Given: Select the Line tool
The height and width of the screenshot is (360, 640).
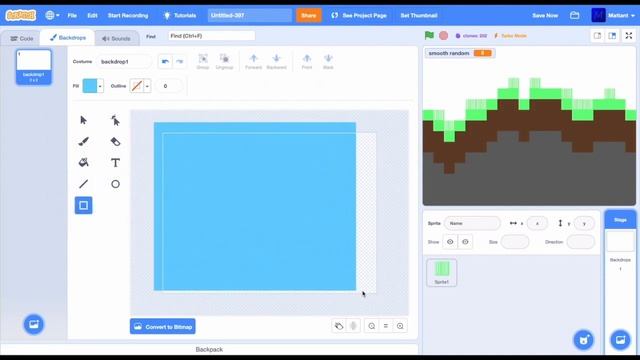Looking at the screenshot, I should tap(83, 184).
